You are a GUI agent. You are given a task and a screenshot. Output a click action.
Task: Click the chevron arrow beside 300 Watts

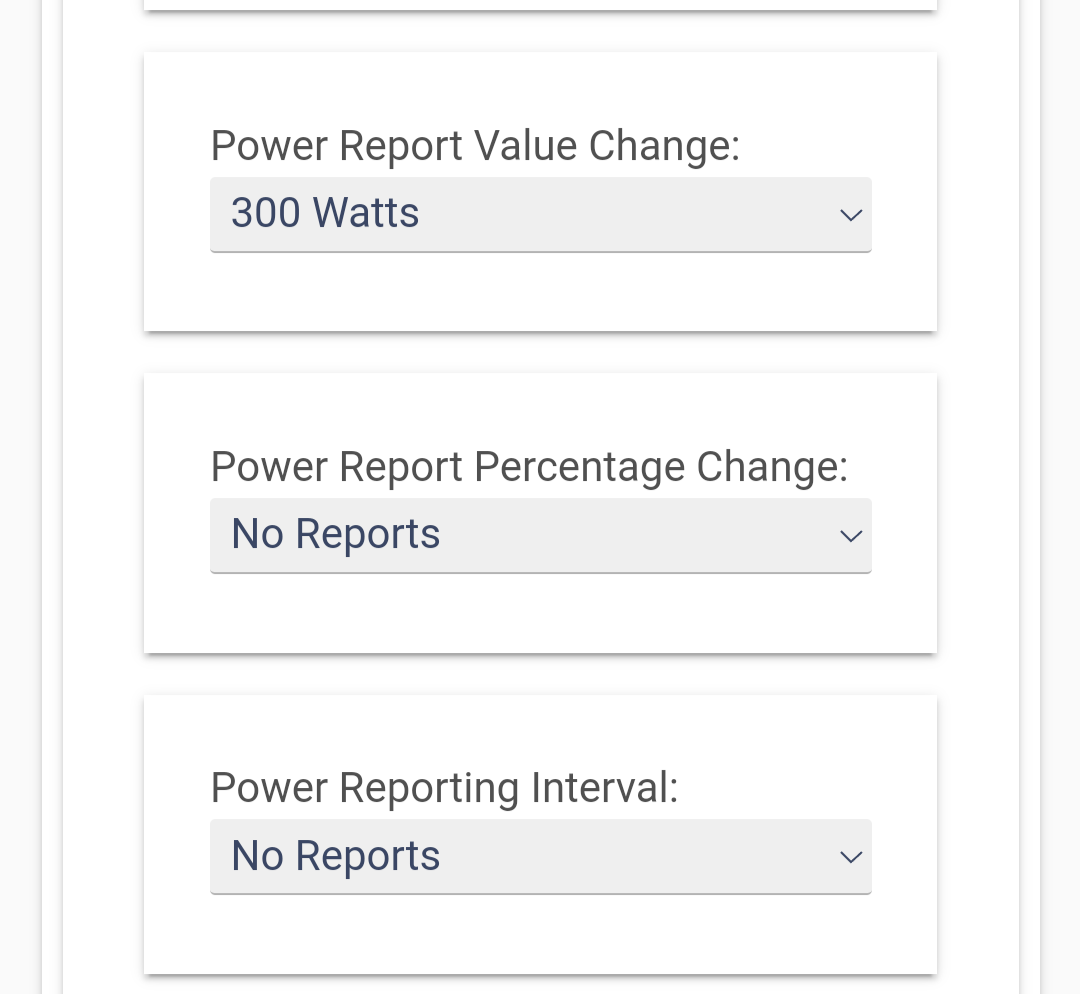point(851,215)
